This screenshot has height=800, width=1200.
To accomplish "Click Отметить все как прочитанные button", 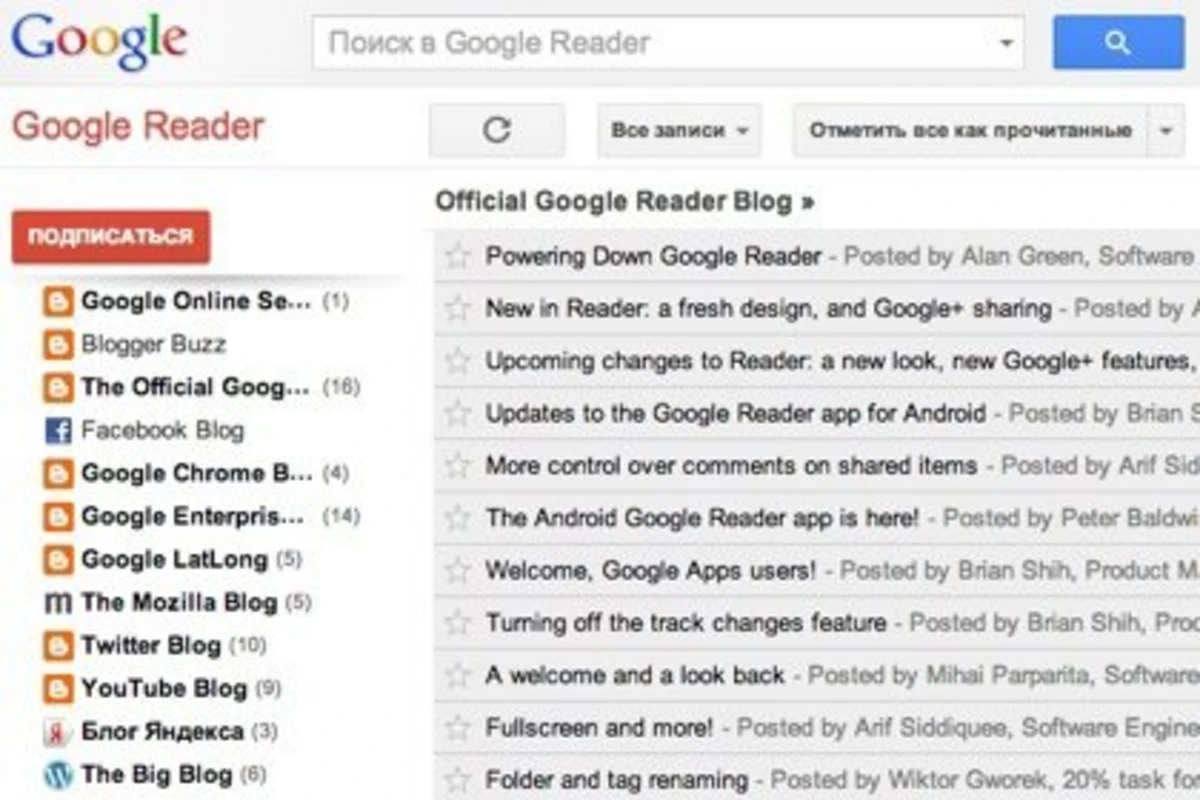I will (971, 130).
